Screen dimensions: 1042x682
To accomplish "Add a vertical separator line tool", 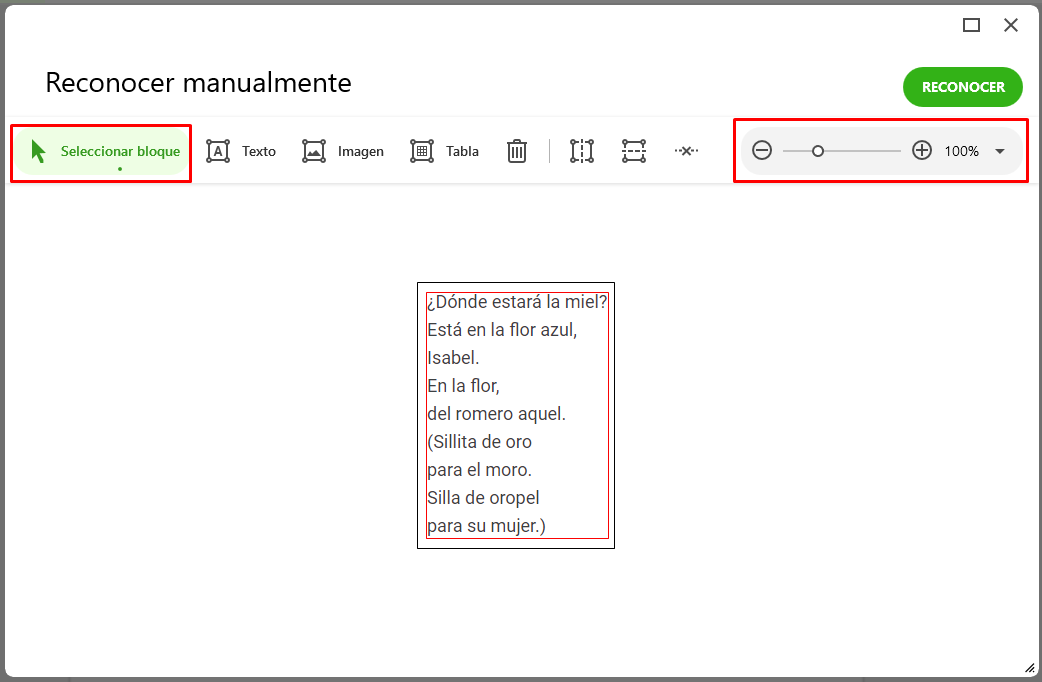I will [581, 152].
